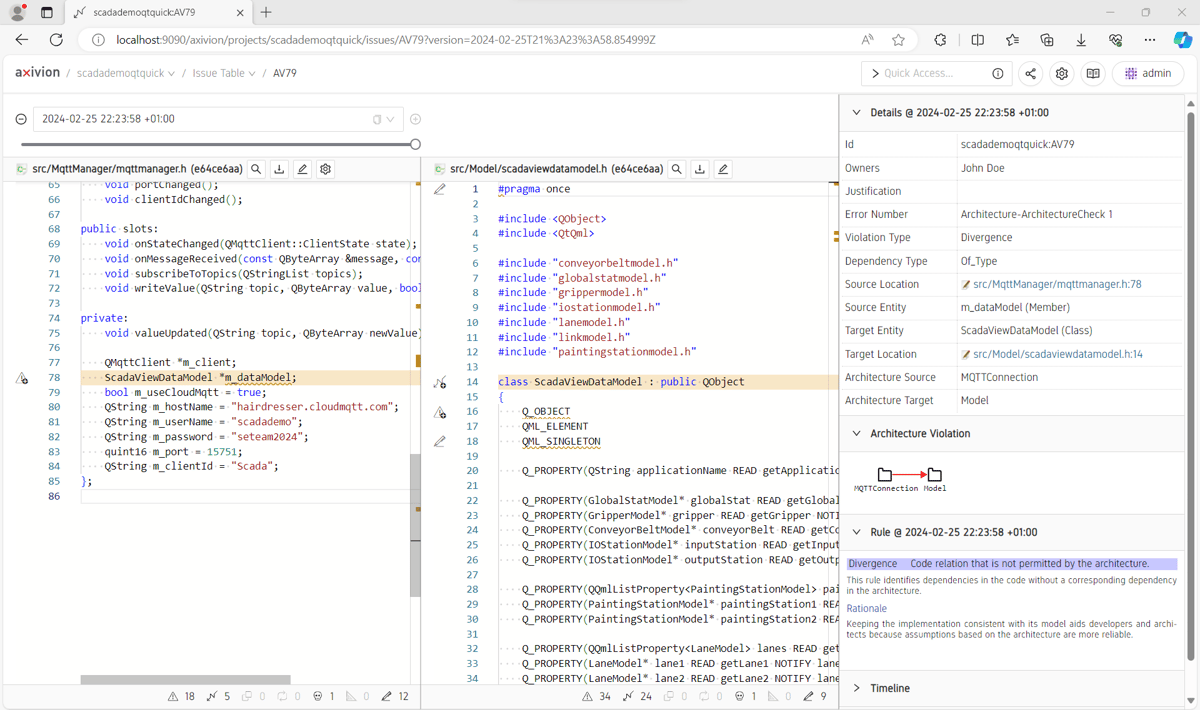
Task: Toggle architecture violations filter showing 24
Action: click(x=638, y=696)
